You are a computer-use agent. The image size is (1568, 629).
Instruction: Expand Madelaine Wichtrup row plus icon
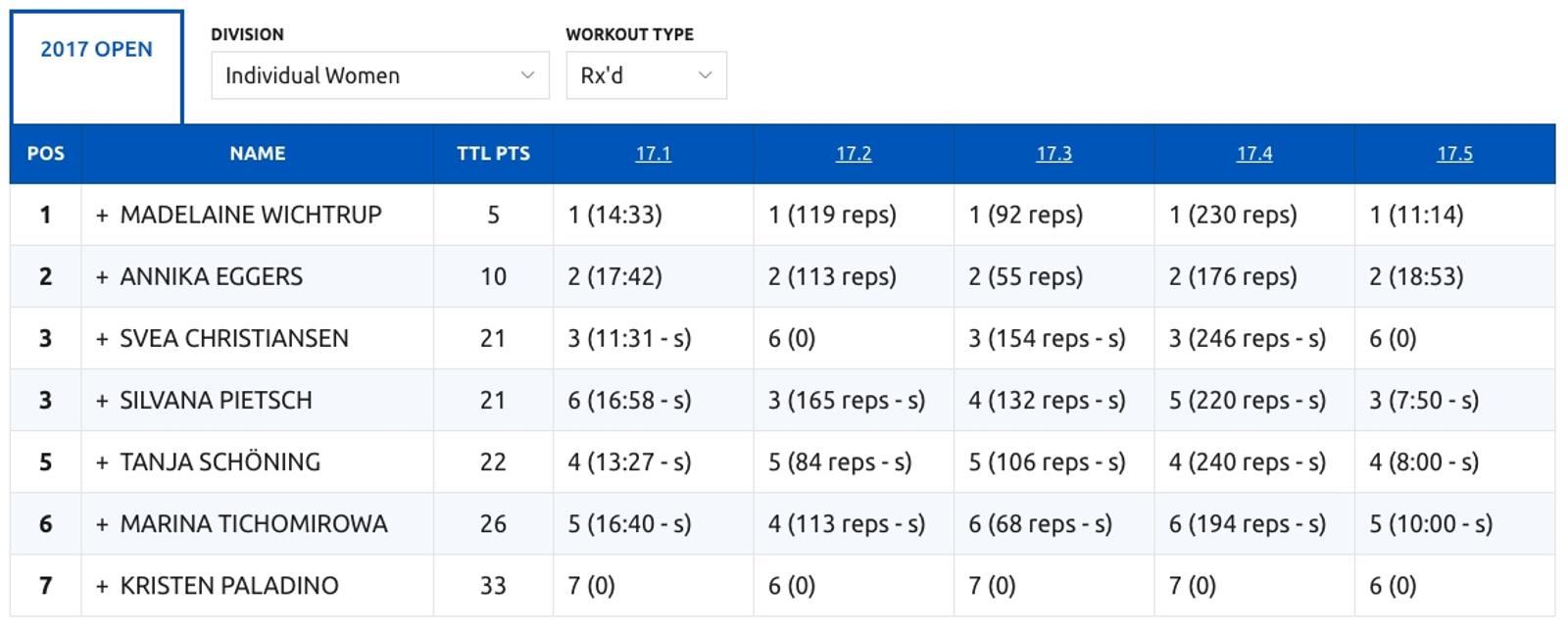tap(102, 216)
